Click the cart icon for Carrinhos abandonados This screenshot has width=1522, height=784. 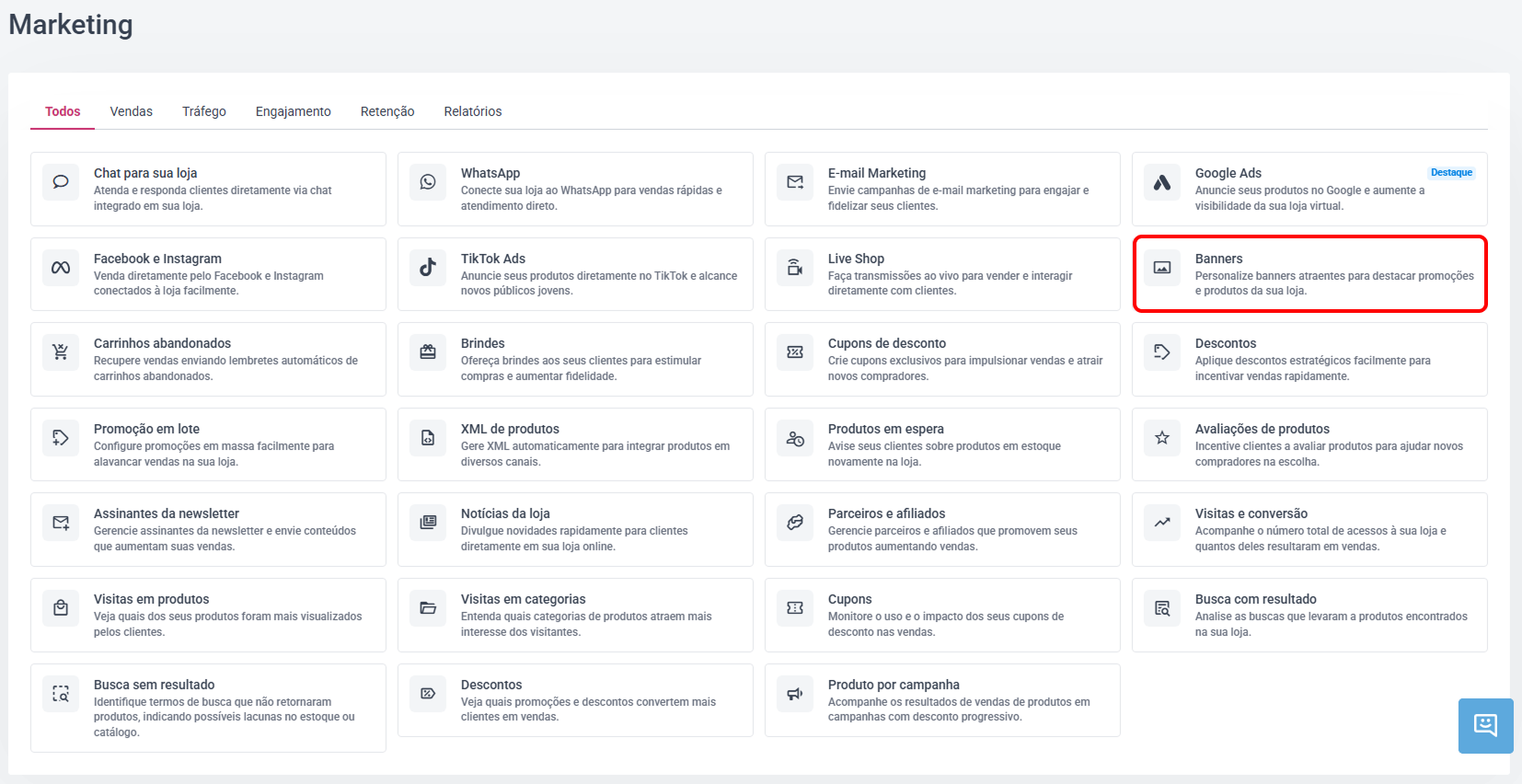click(61, 352)
